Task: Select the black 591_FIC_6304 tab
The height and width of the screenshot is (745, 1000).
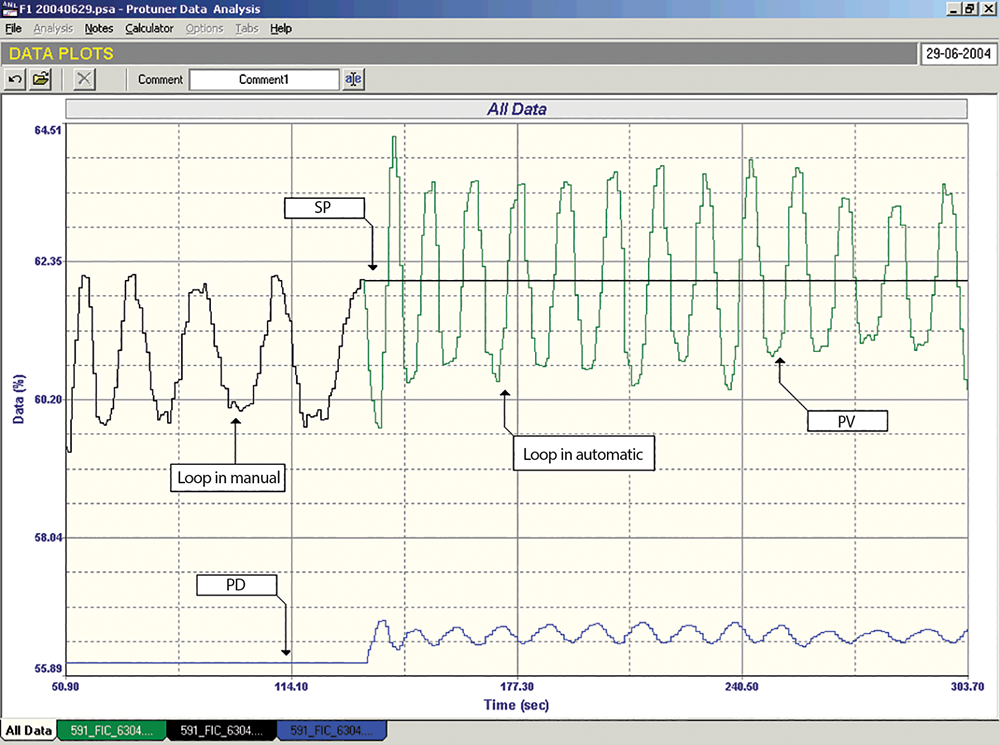Action: (x=221, y=730)
